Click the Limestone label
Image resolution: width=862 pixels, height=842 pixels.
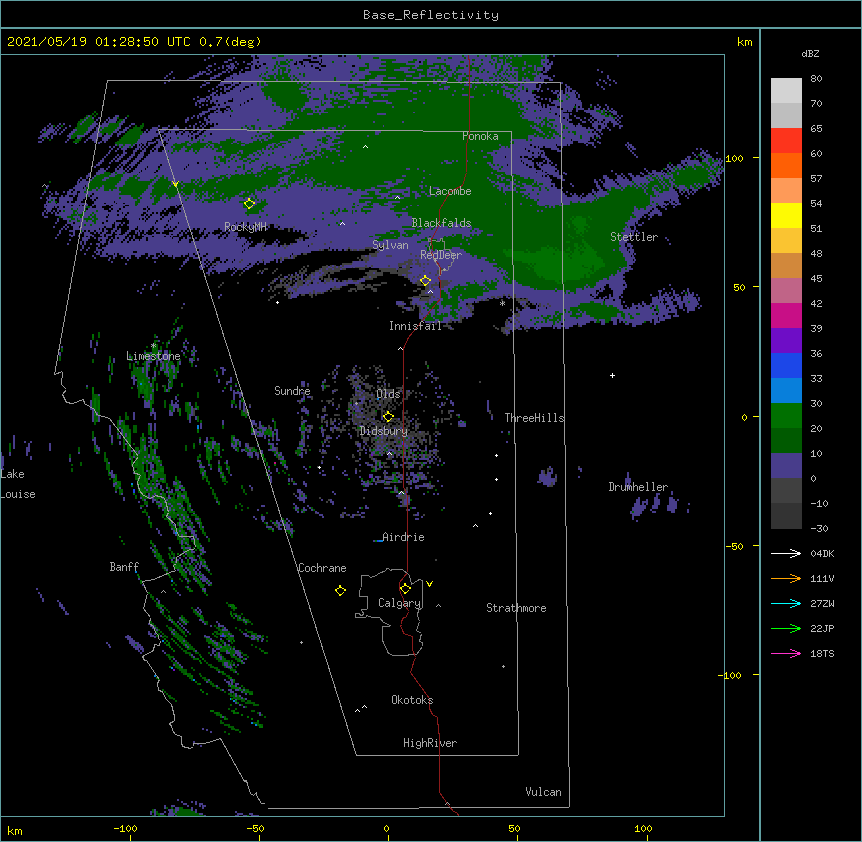[x=153, y=356]
